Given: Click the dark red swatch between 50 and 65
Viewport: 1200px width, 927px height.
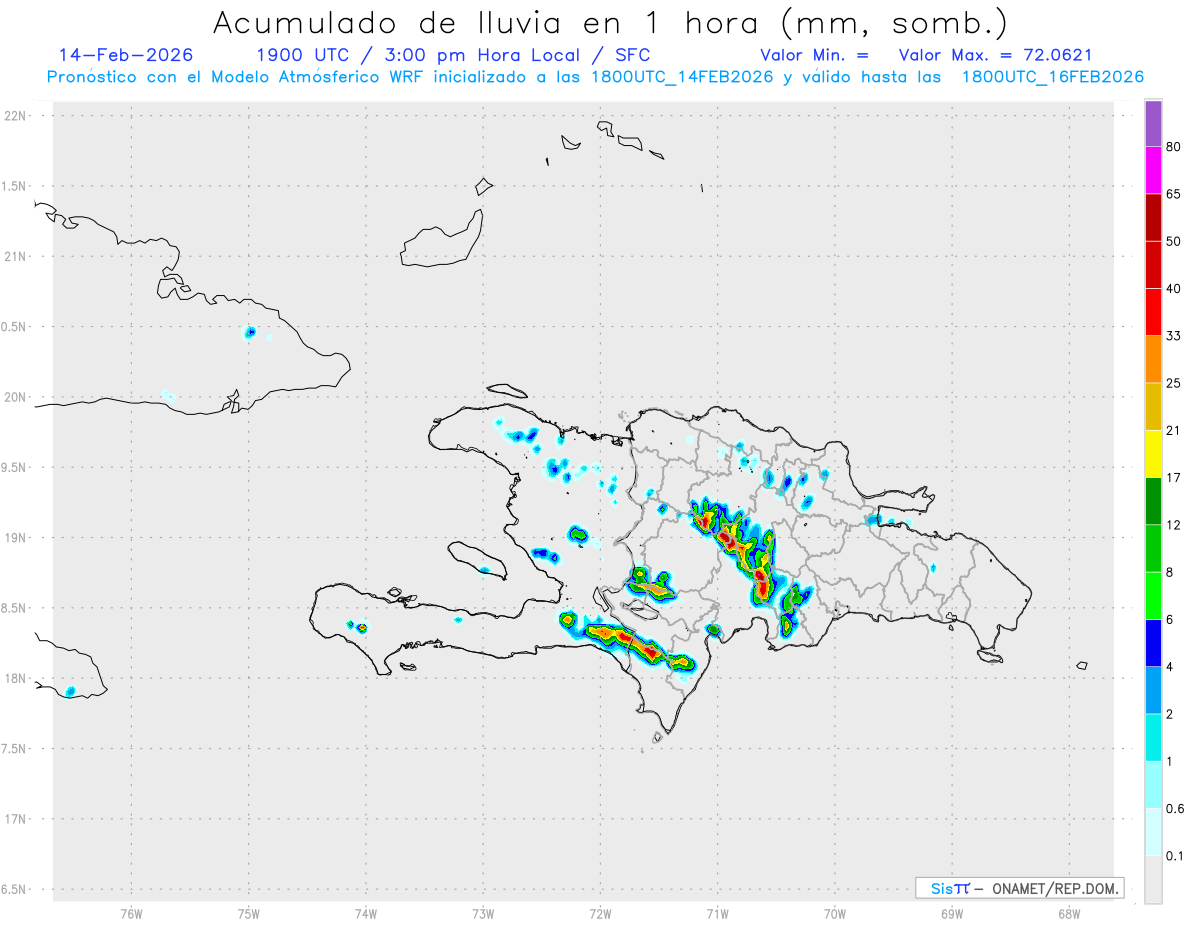Looking at the screenshot, I should coord(1153,217).
